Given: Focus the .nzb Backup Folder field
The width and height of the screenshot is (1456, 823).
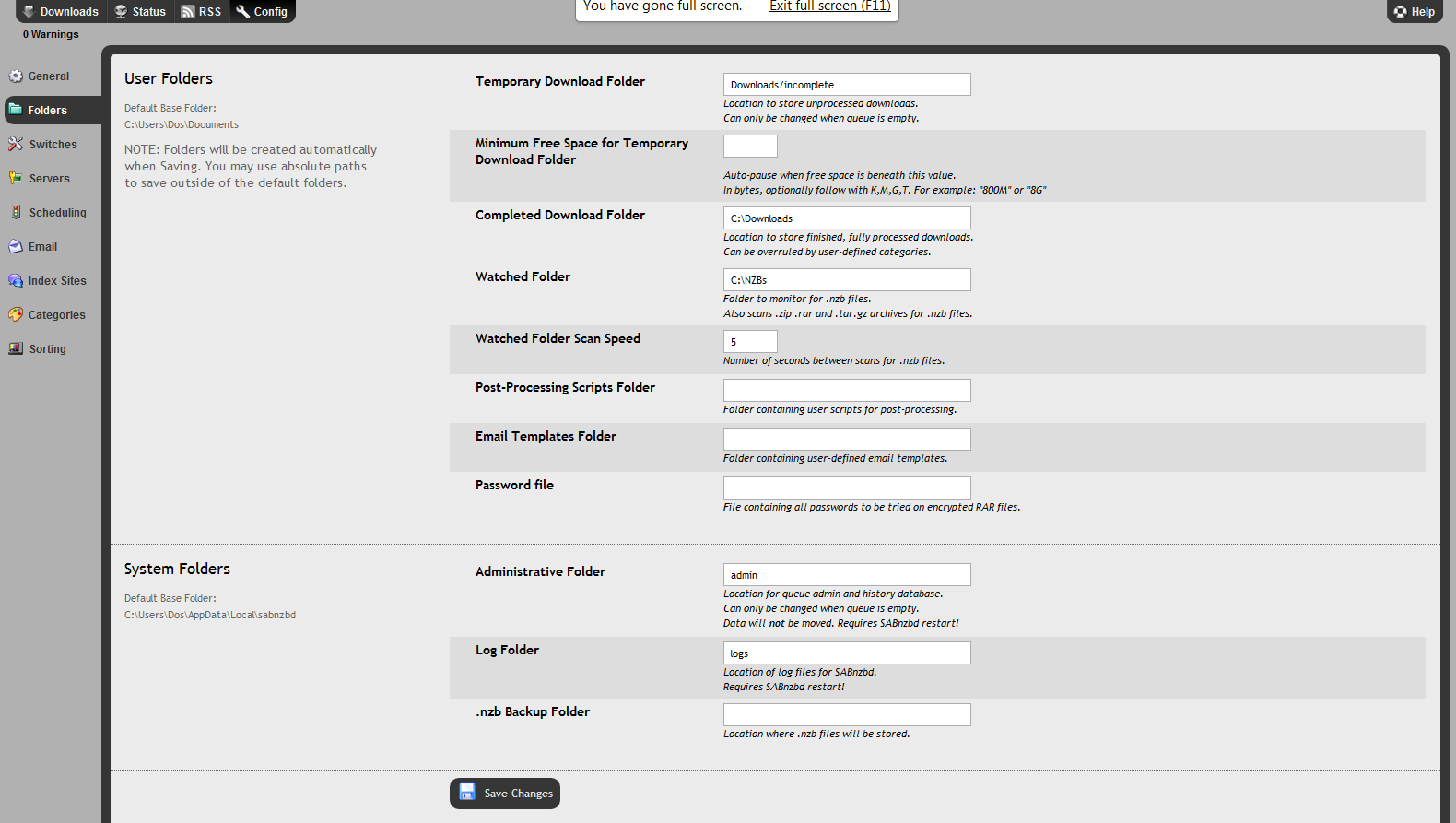Looking at the screenshot, I should coord(847,715).
